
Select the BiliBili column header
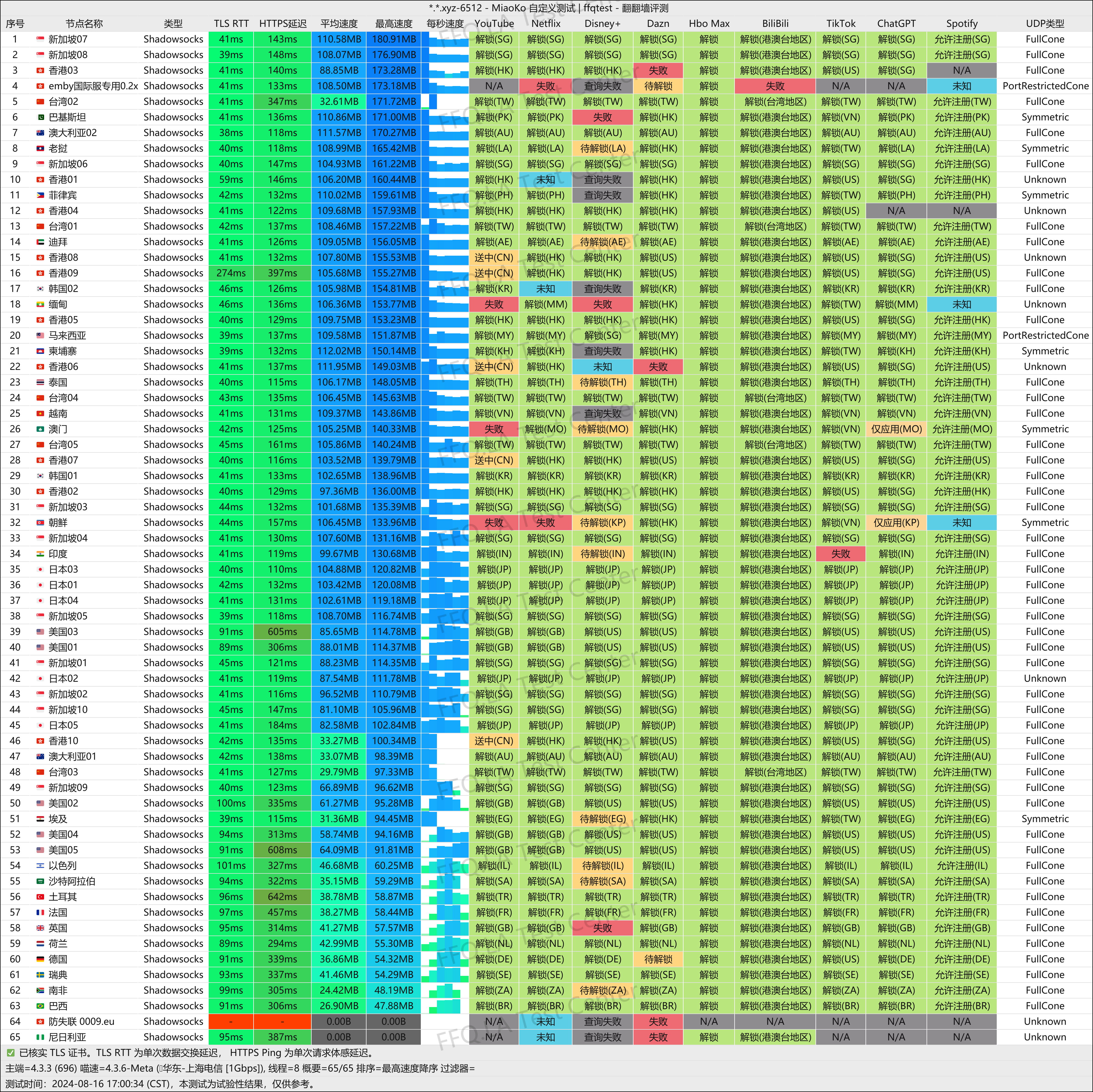pyautogui.click(x=775, y=24)
